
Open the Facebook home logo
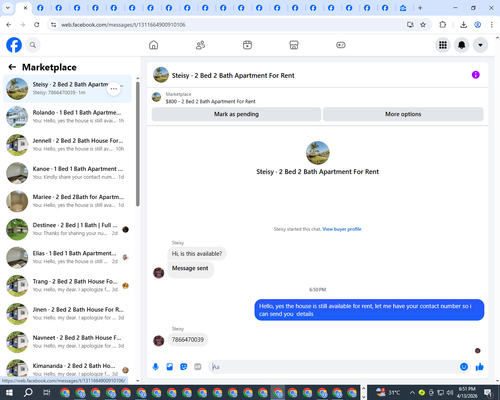pos(14,45)
